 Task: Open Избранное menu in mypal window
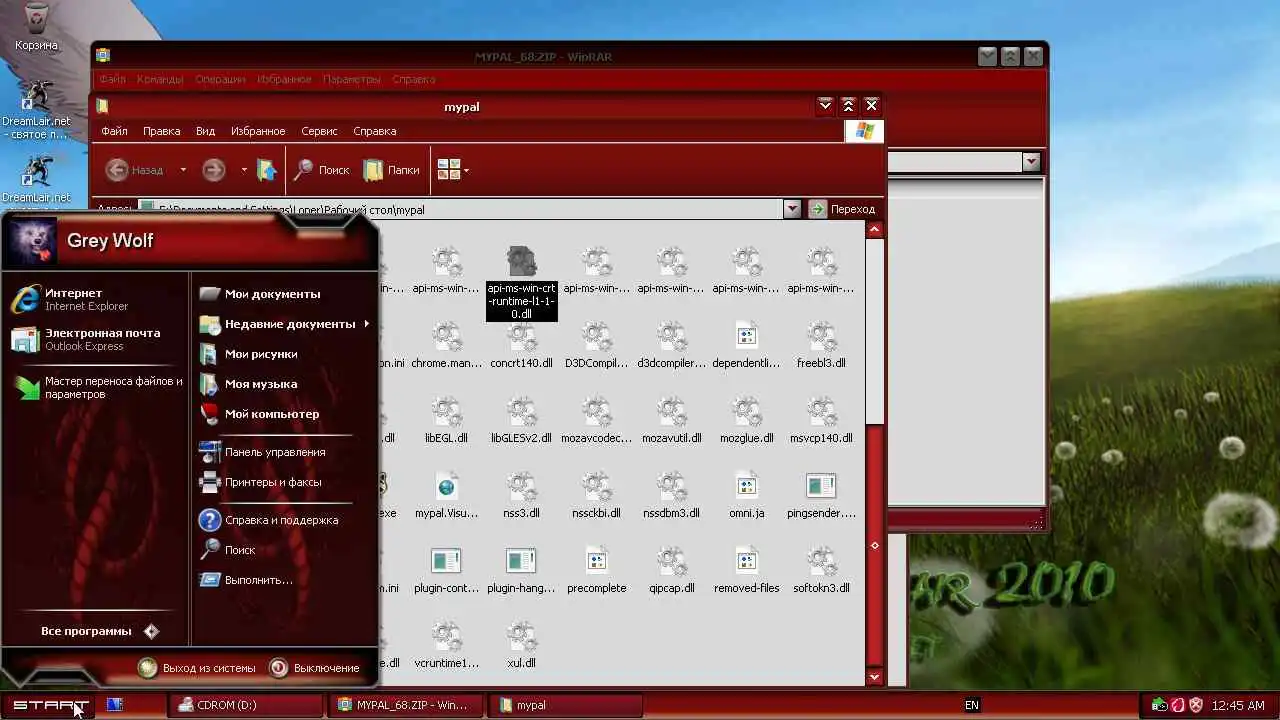pyautogui.click(x=258, y=131)
